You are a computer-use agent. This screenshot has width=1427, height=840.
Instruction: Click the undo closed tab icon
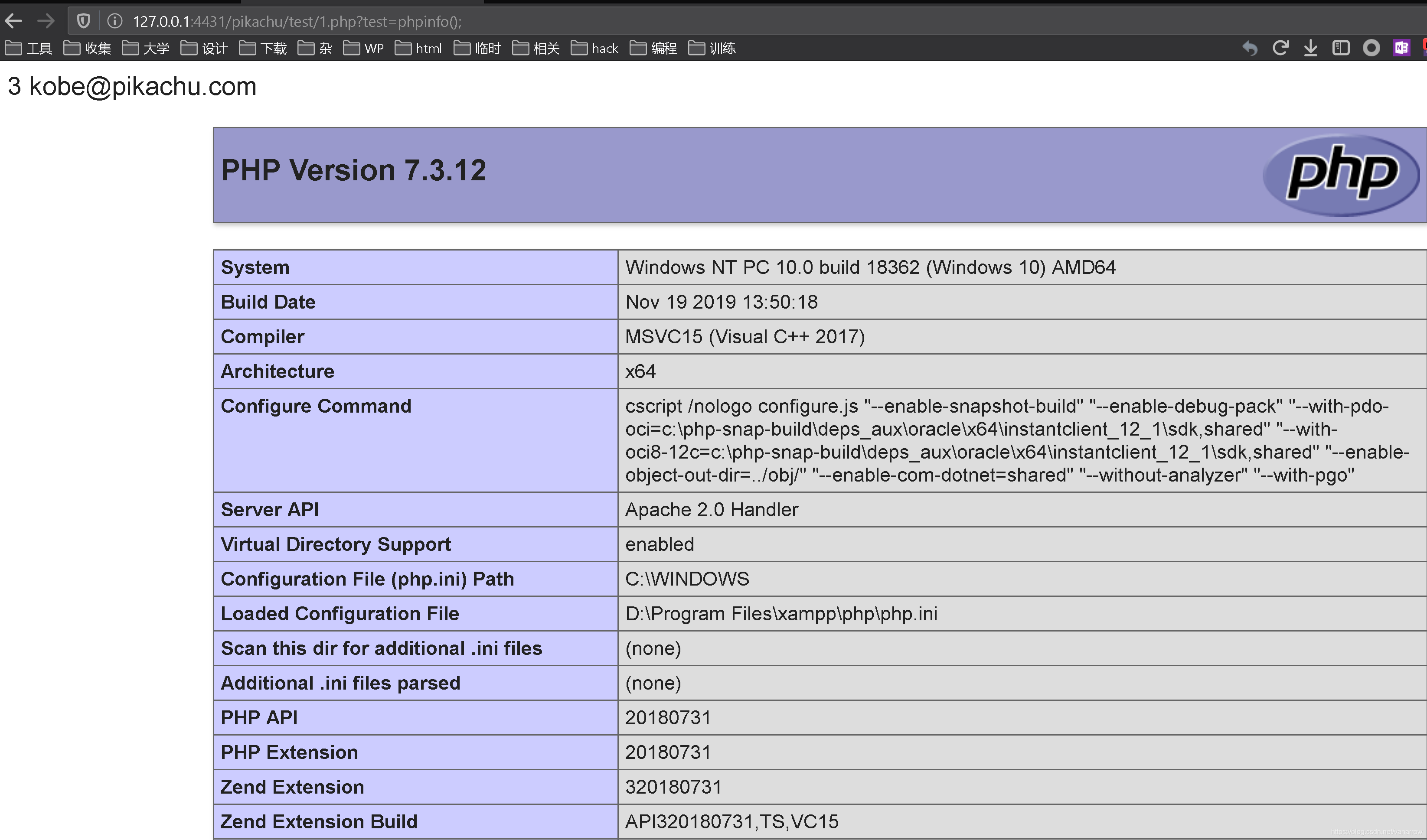(x=1250, y=48)
